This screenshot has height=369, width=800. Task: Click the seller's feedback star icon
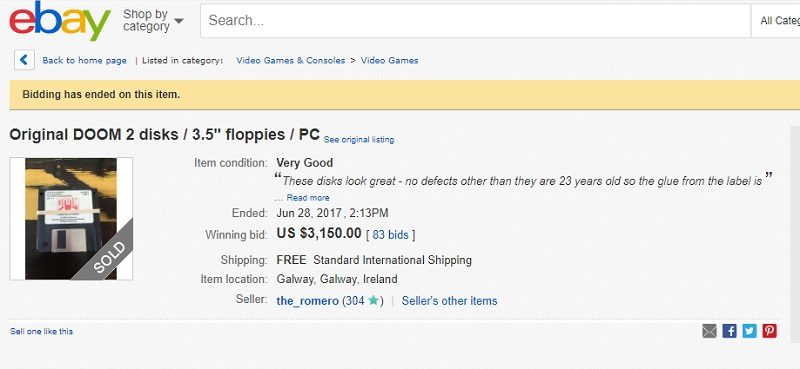click(373, 300)
